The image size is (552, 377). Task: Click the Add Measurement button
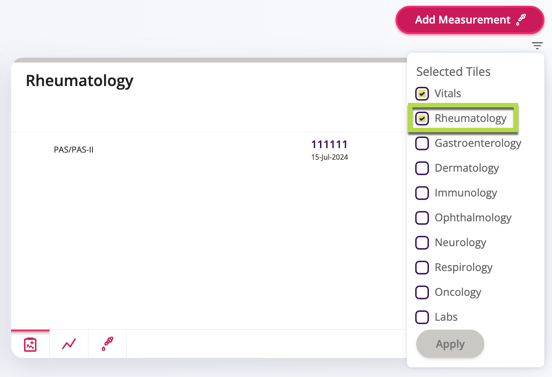470,20
